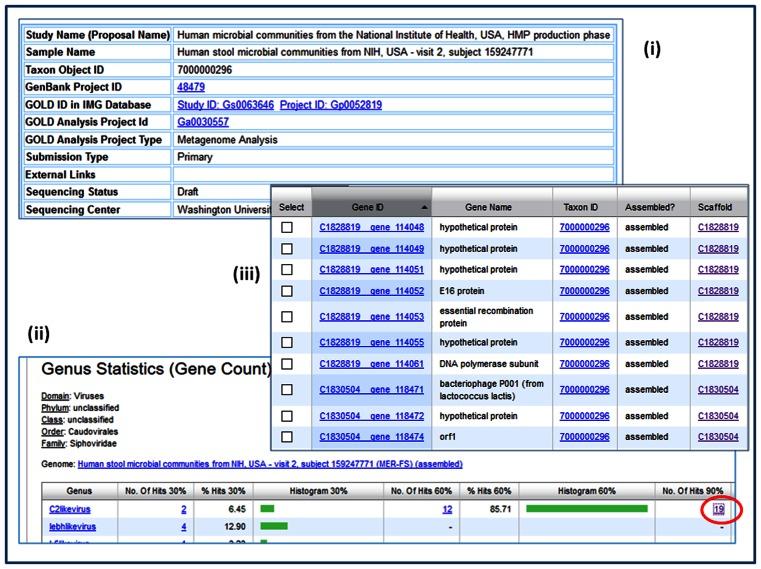
Task: Select '12.90' percent hits value
Action: click(x=234, y=527)
